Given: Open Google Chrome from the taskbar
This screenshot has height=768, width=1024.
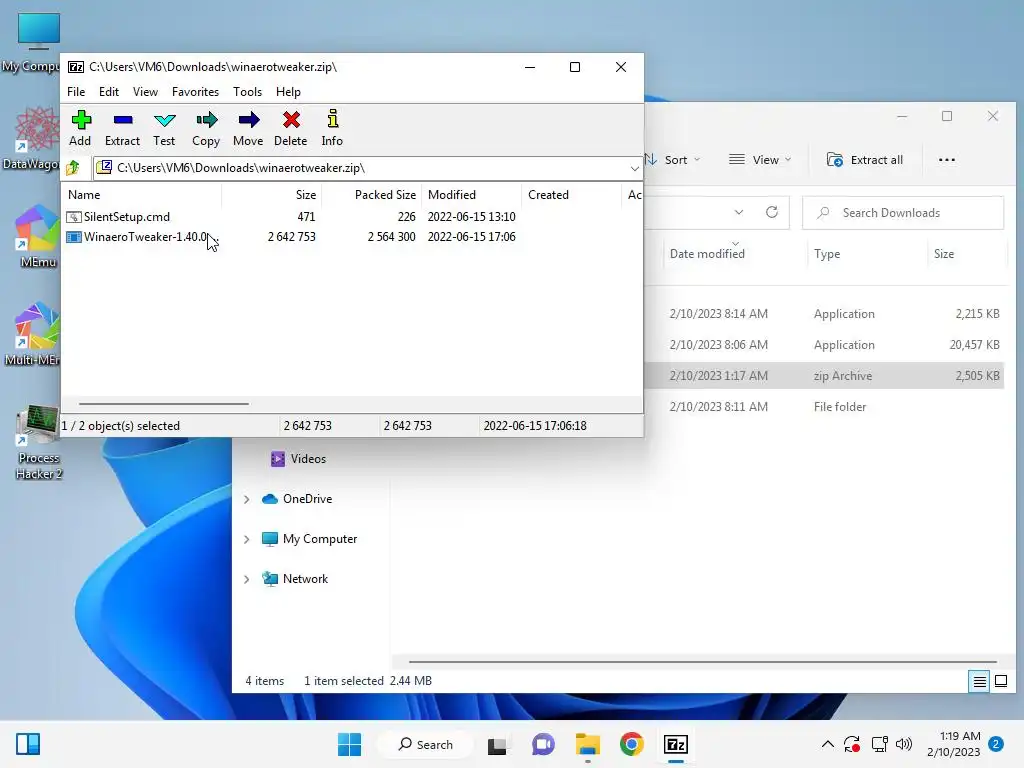Looking at the screenshot, I should point(632,744).
